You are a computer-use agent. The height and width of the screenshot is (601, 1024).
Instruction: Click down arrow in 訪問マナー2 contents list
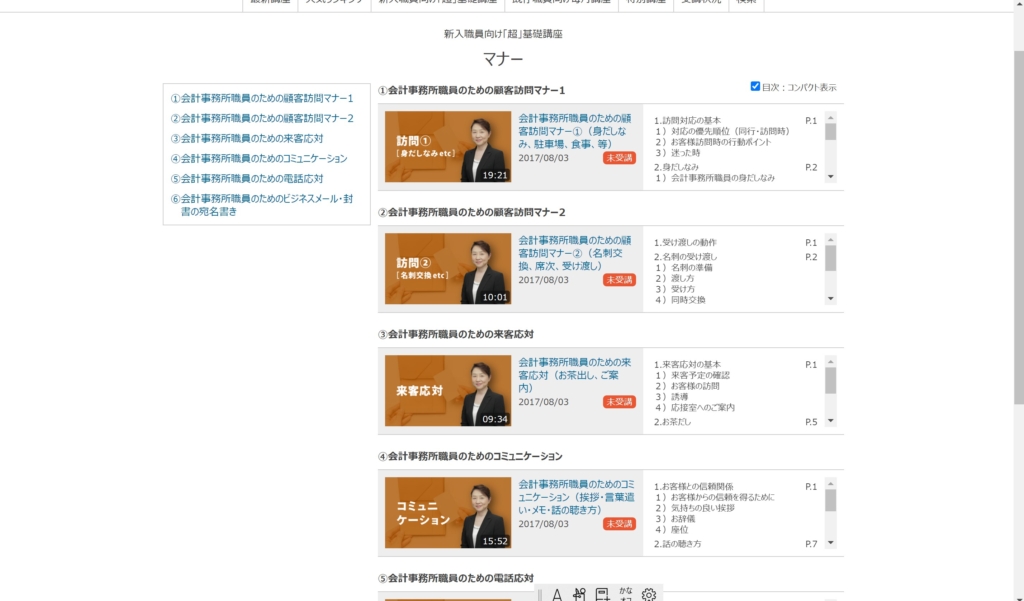click(x=831, y=299)
